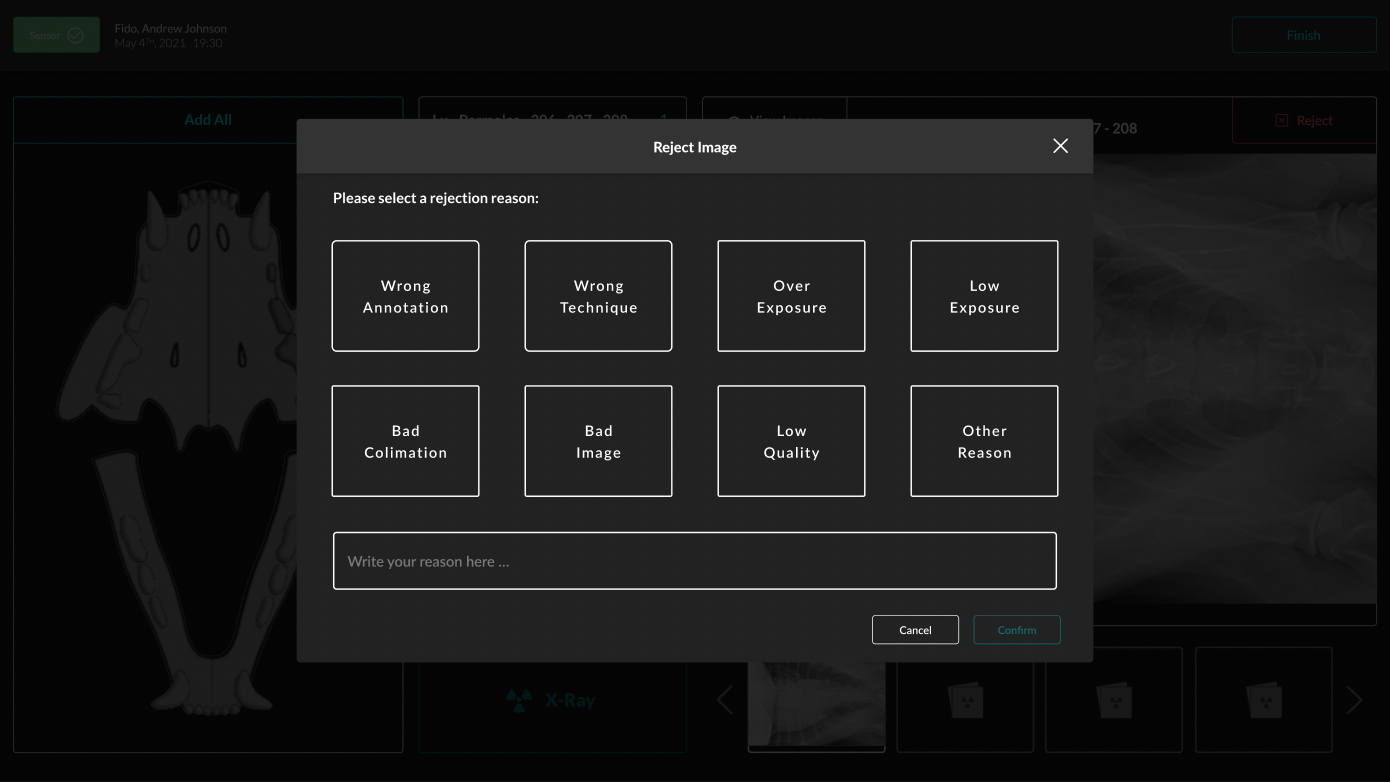This screenshot has width=1390, height=782.
Task: Pick Over Exposure rejection reason
Action: click(x=791, y=296)
